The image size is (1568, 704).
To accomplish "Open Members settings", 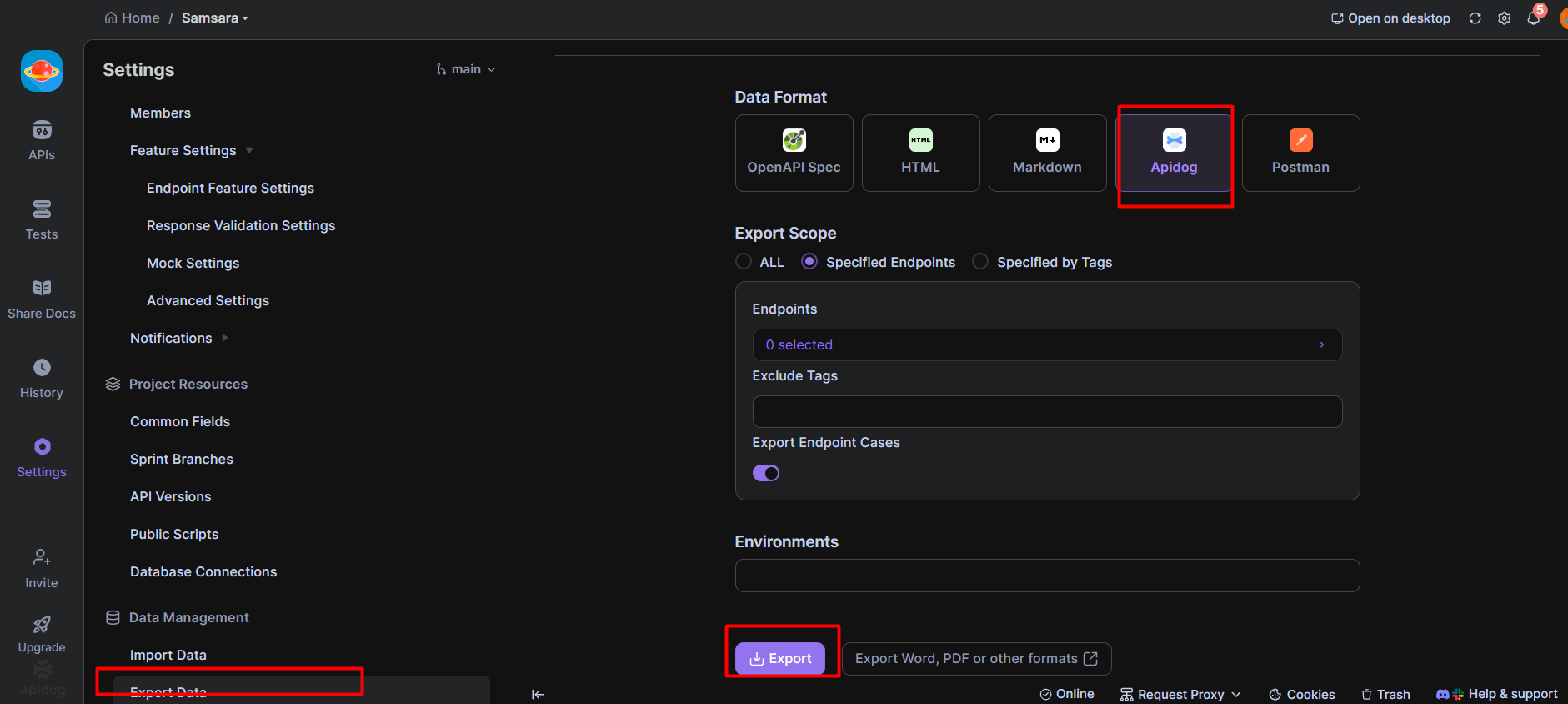I will (160, 113).
